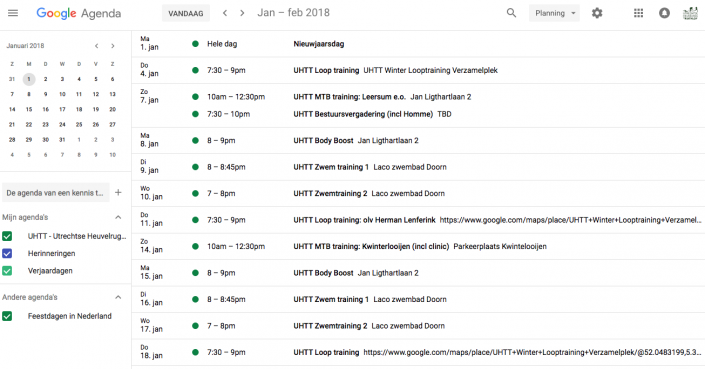Viewport: 705px width, 369px height.
Task: Collapse the Andere agenda's section
Action: point(118,297)
